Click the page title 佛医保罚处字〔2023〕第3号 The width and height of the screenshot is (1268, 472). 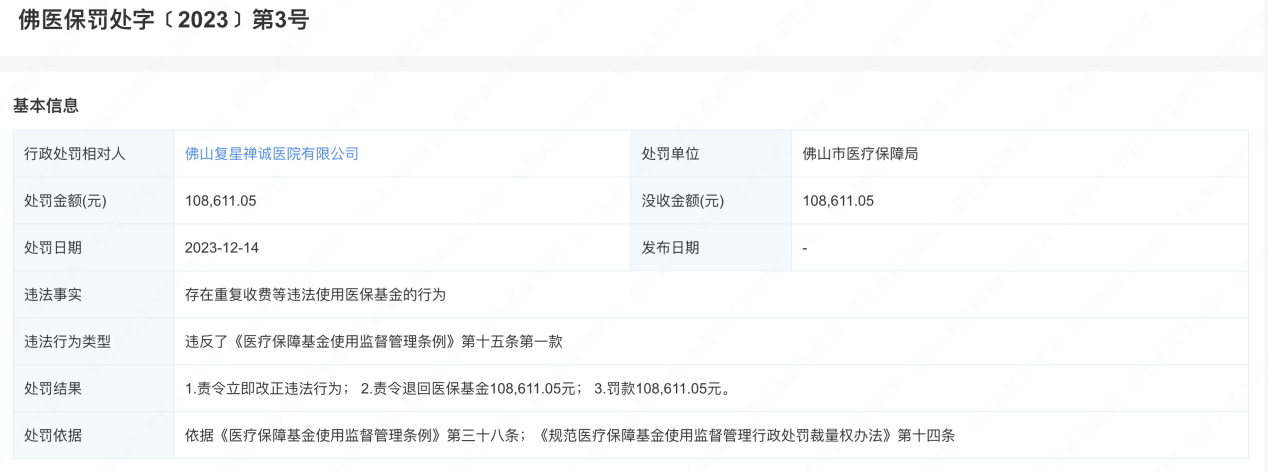pyautogui.click(x=163, y=21)
